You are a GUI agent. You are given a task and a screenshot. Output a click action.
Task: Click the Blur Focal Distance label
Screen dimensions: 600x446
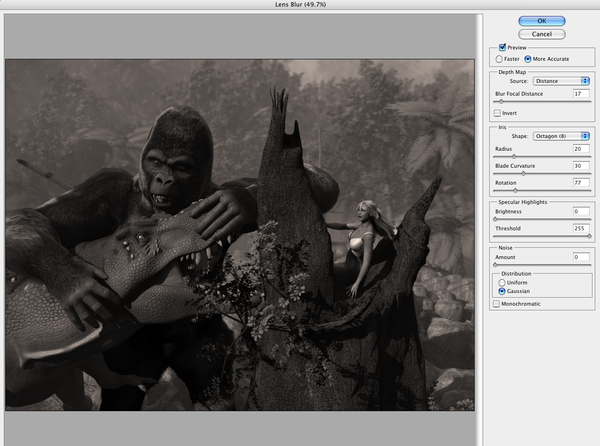519,94
